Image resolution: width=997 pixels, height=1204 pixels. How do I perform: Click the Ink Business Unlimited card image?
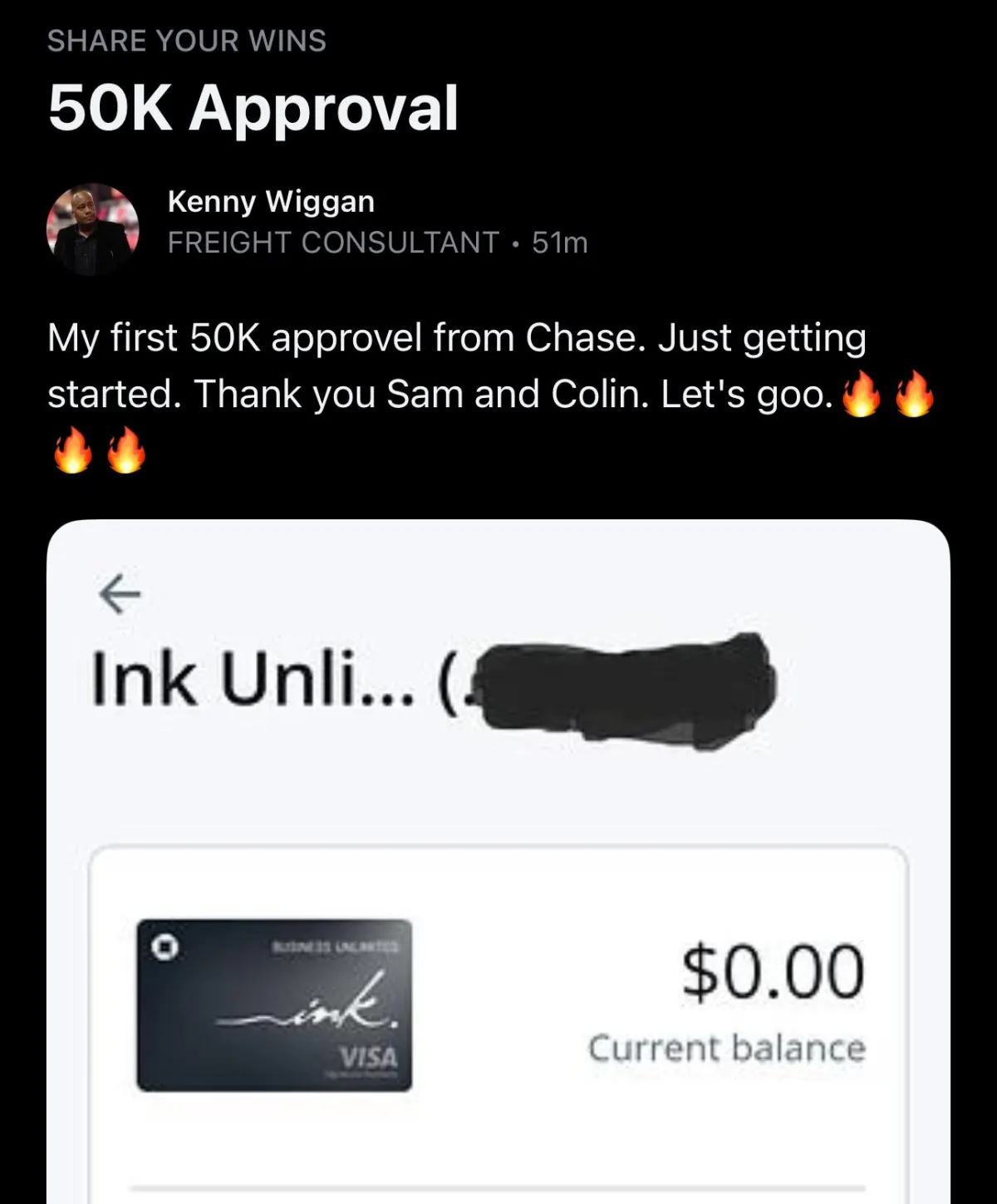click(x=274, y=1005)
